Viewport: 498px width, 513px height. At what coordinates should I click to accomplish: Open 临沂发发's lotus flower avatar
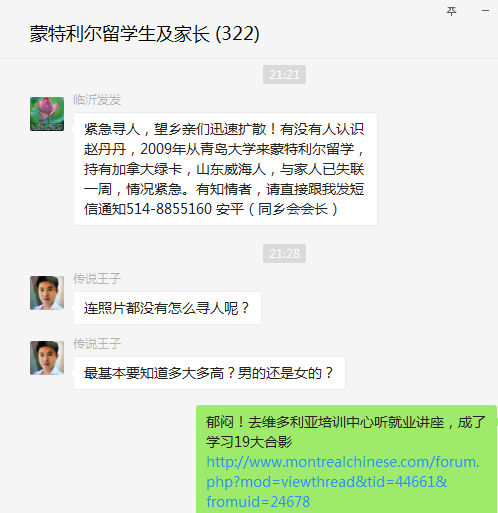pyautogui.click(x=47, y=114)
